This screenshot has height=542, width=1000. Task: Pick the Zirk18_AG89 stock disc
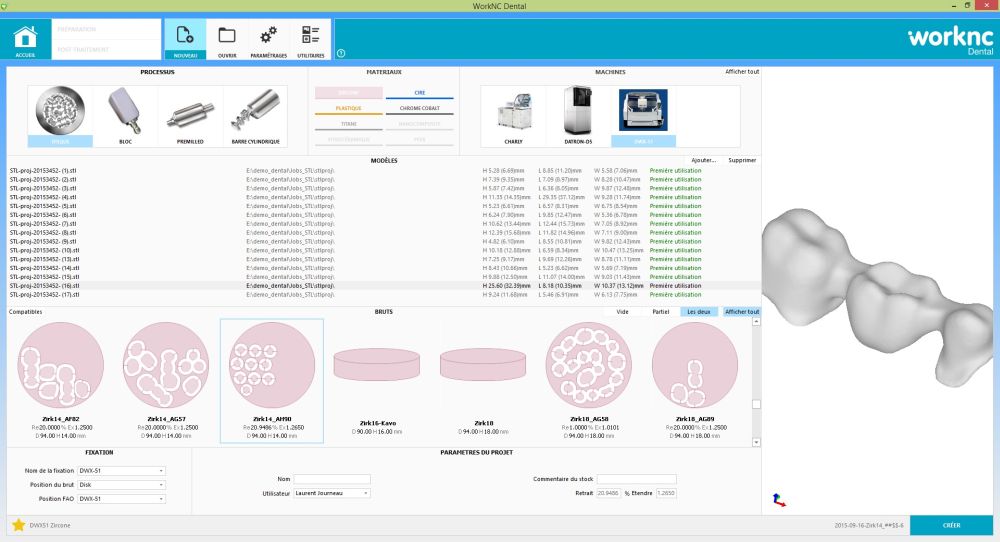click(x=695, y=381)
